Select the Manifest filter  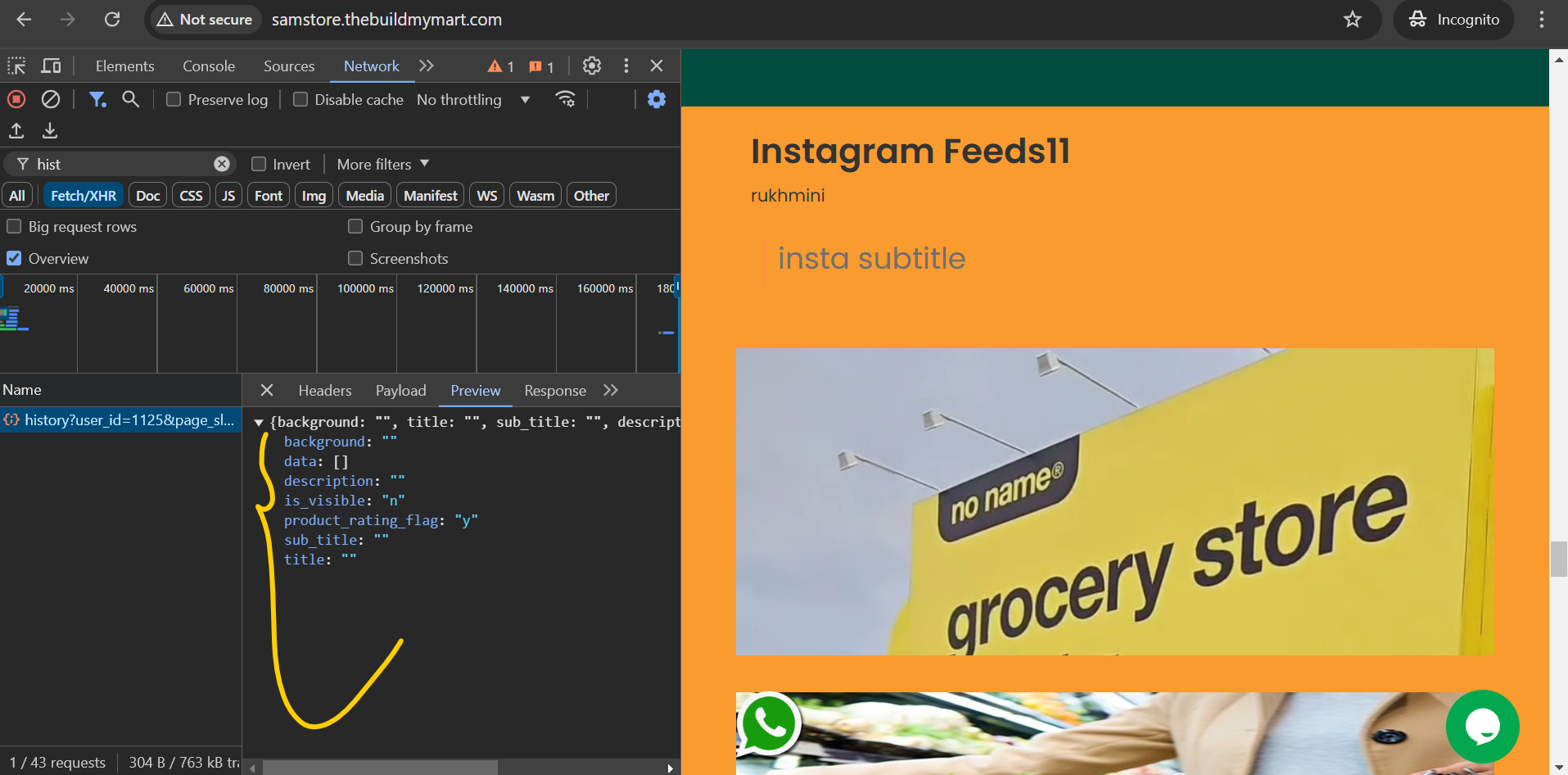pyautogui.click(x=431, y=195)
